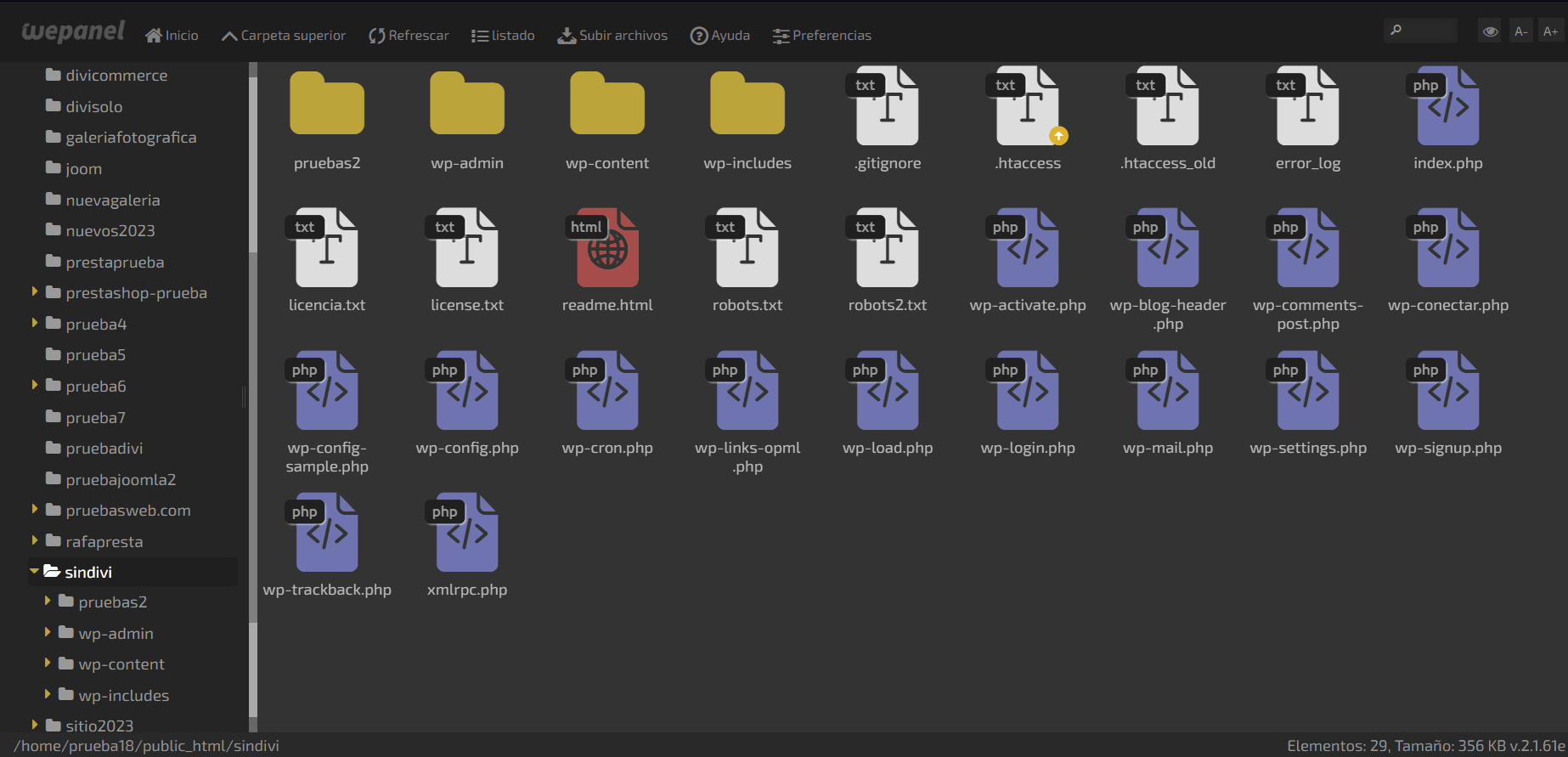This screenshot has height=757, width=1568.
Task: Open the wp-config.php file icon
Action: point(466,391)
